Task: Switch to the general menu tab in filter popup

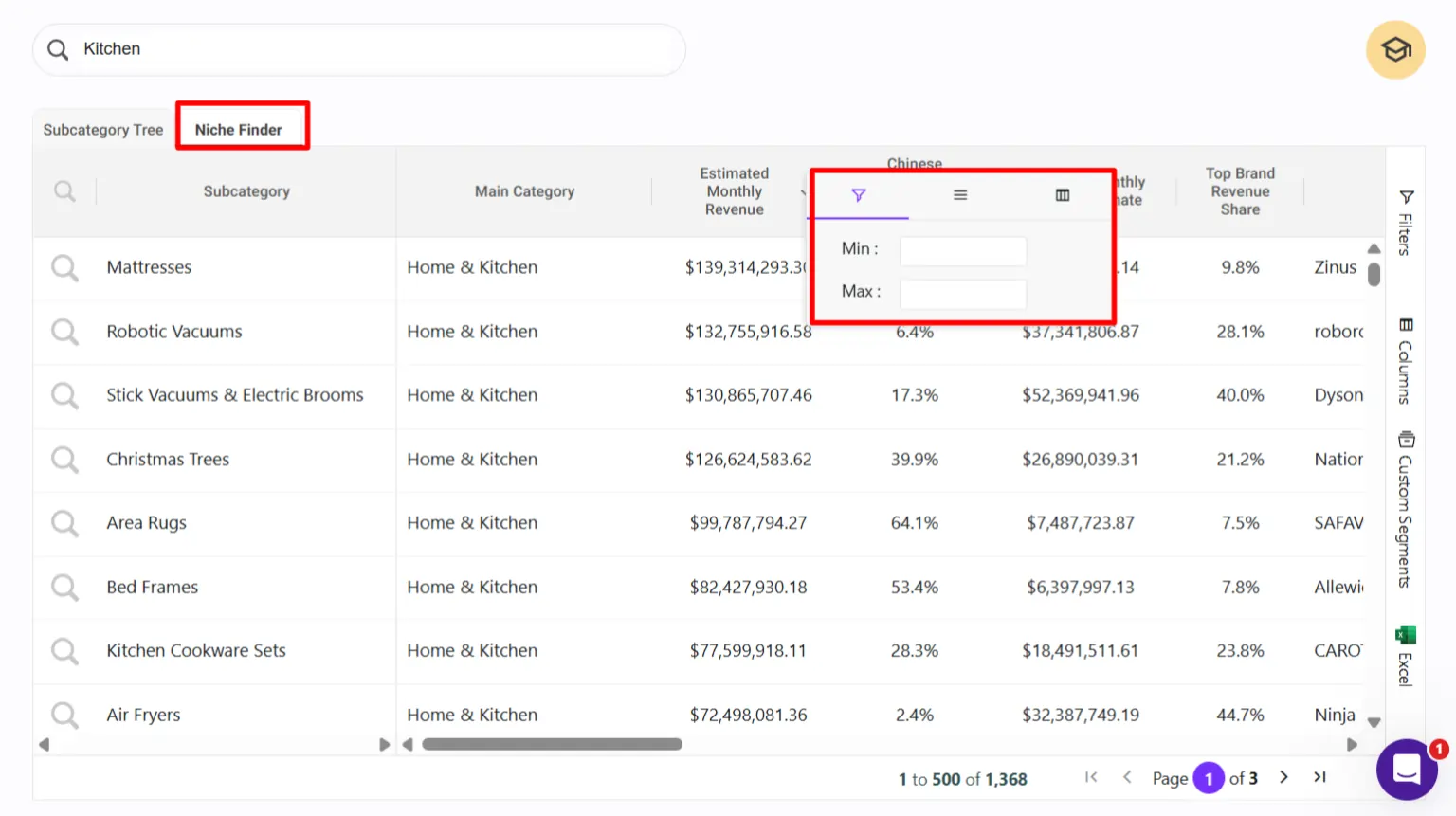Action: [960, 195]
